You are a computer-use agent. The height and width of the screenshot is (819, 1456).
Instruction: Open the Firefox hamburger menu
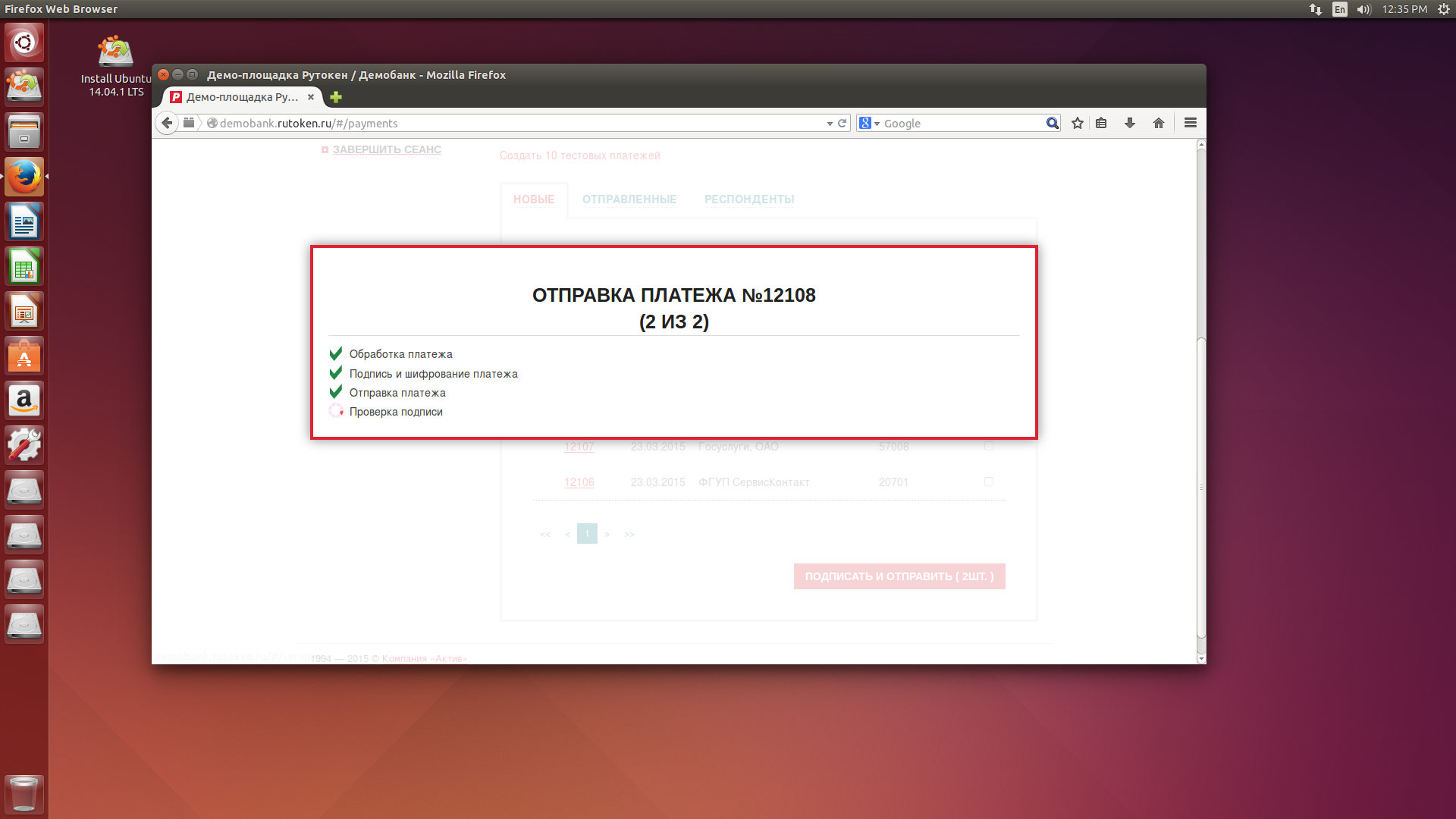click(1190, 122)
